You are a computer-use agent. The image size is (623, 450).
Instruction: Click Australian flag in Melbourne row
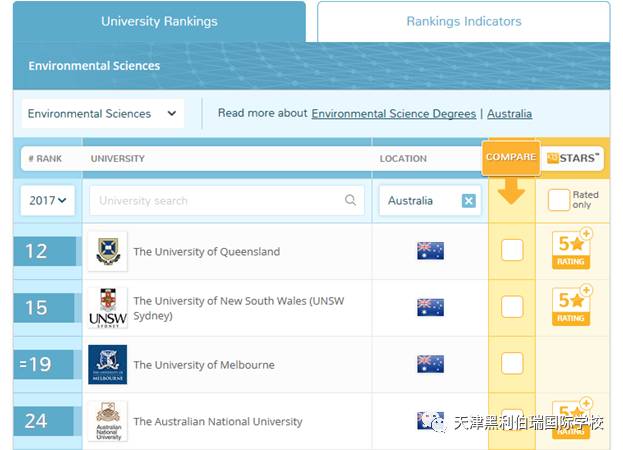pyautogui.click(x=430, y=364)
